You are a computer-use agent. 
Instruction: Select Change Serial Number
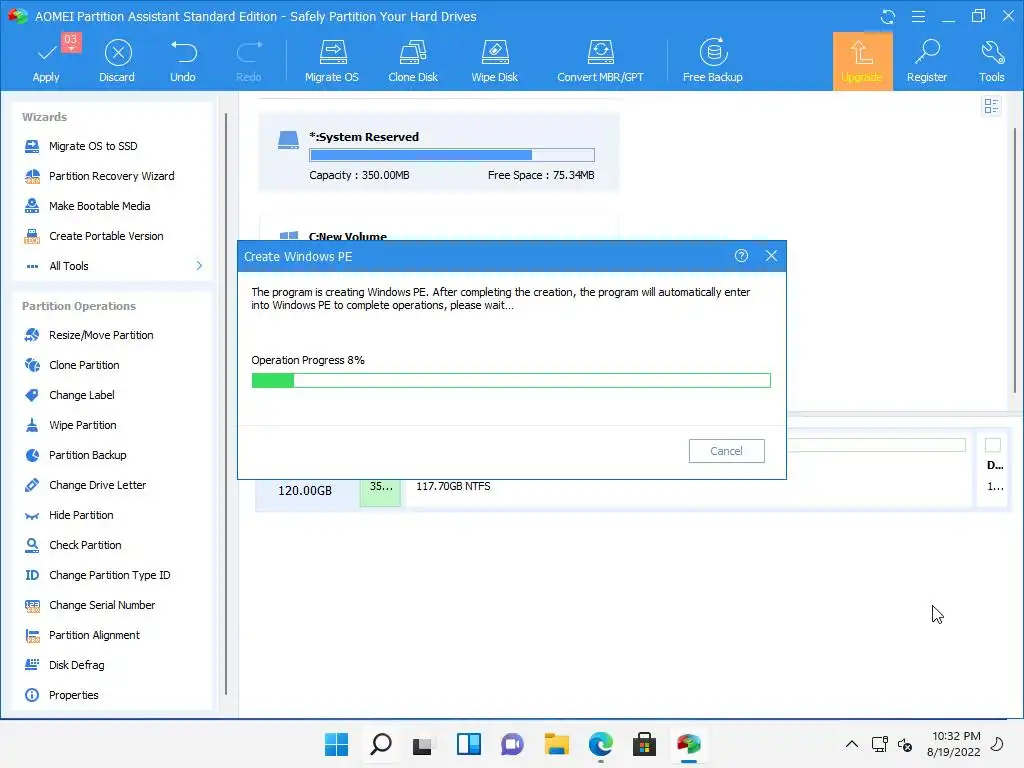102,605
